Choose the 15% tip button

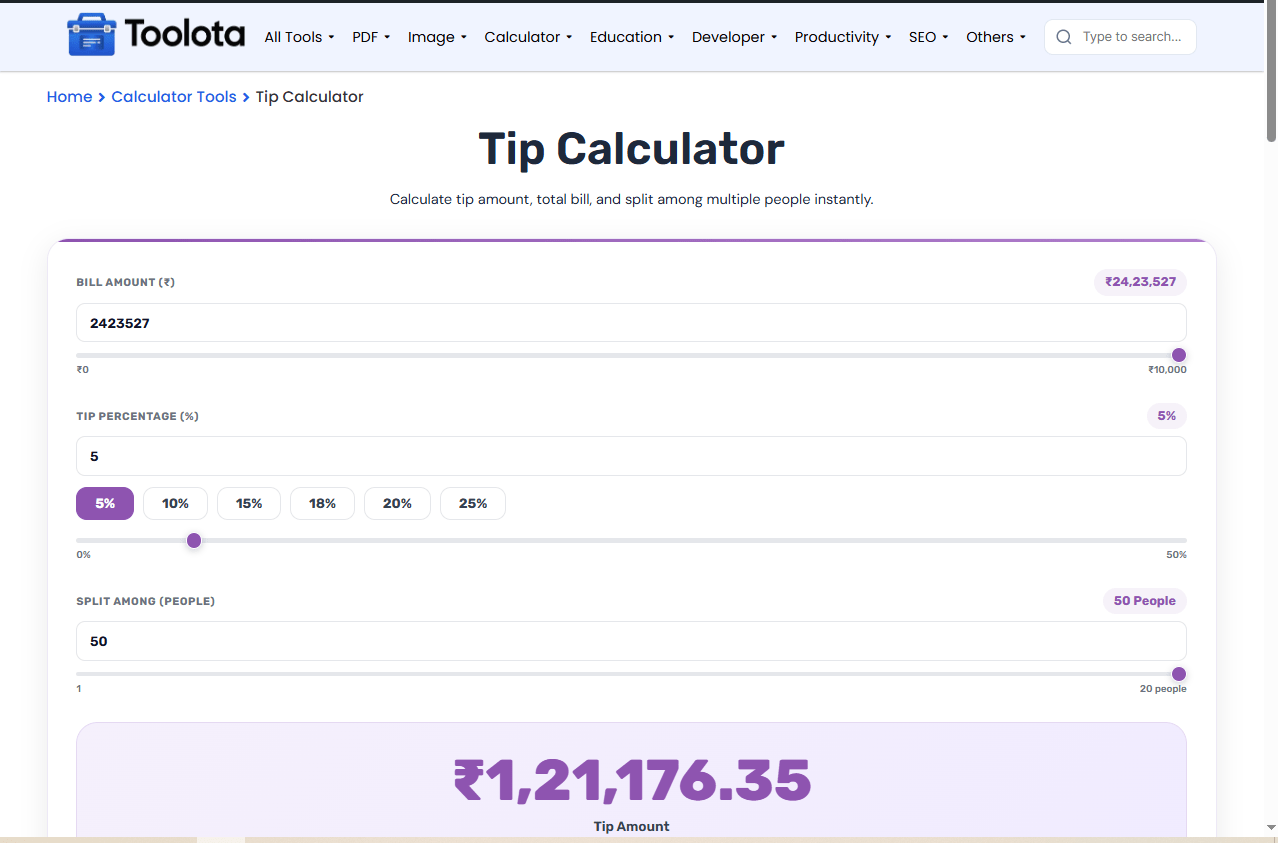pos(249,503)
